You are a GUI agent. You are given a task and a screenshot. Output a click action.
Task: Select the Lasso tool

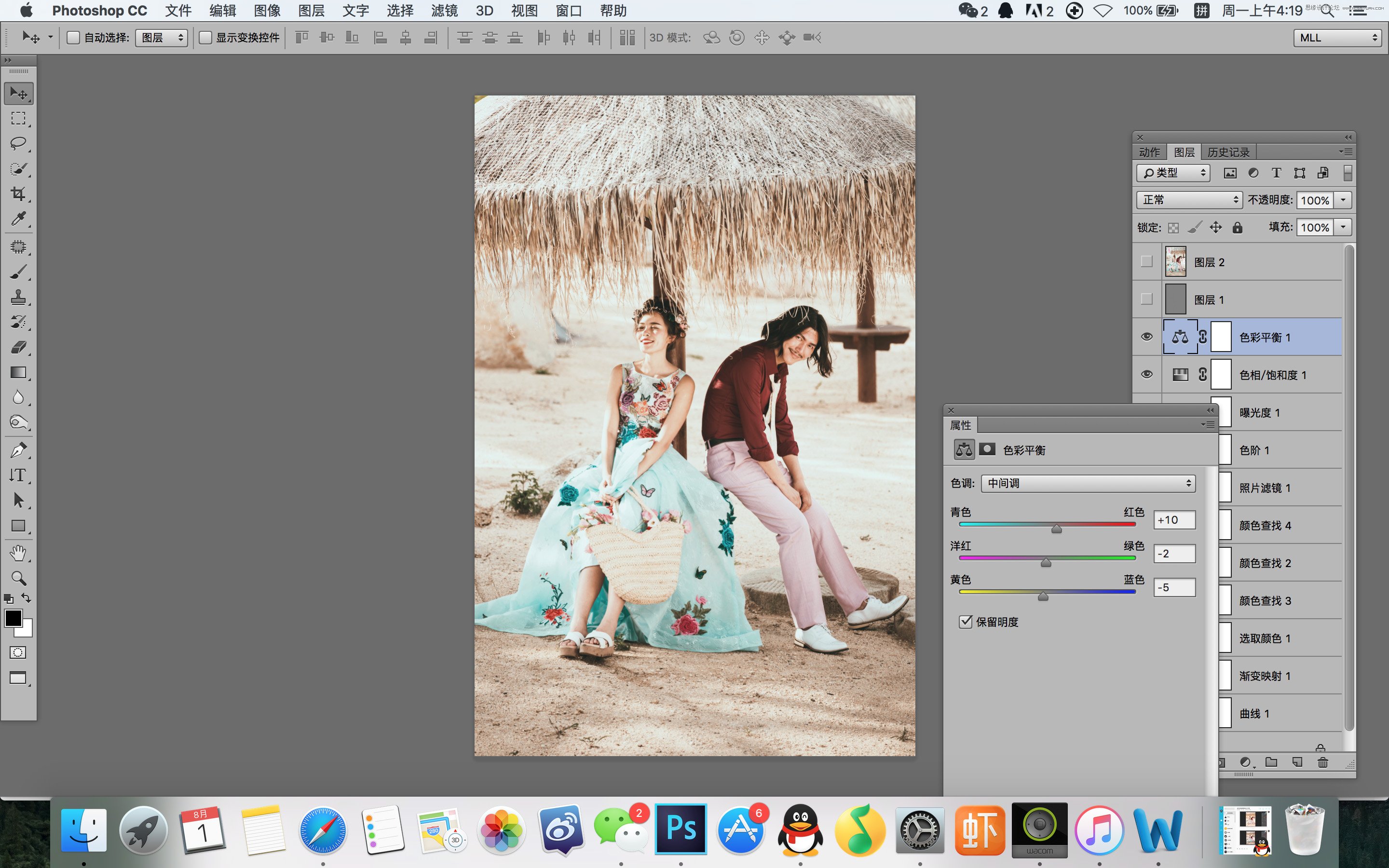[x=18, y=144]
